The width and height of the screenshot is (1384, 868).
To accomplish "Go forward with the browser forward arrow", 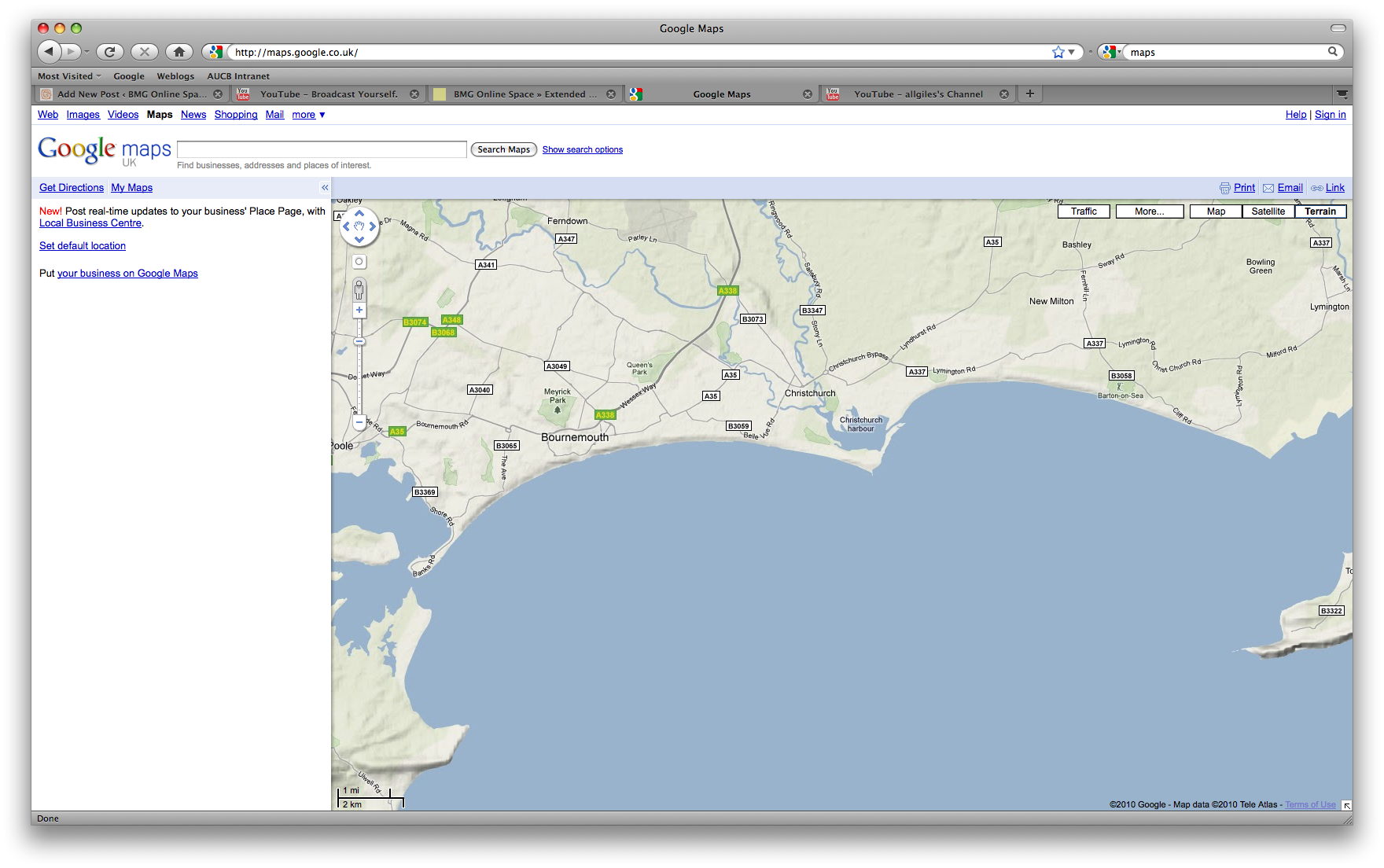I will 71,52.
